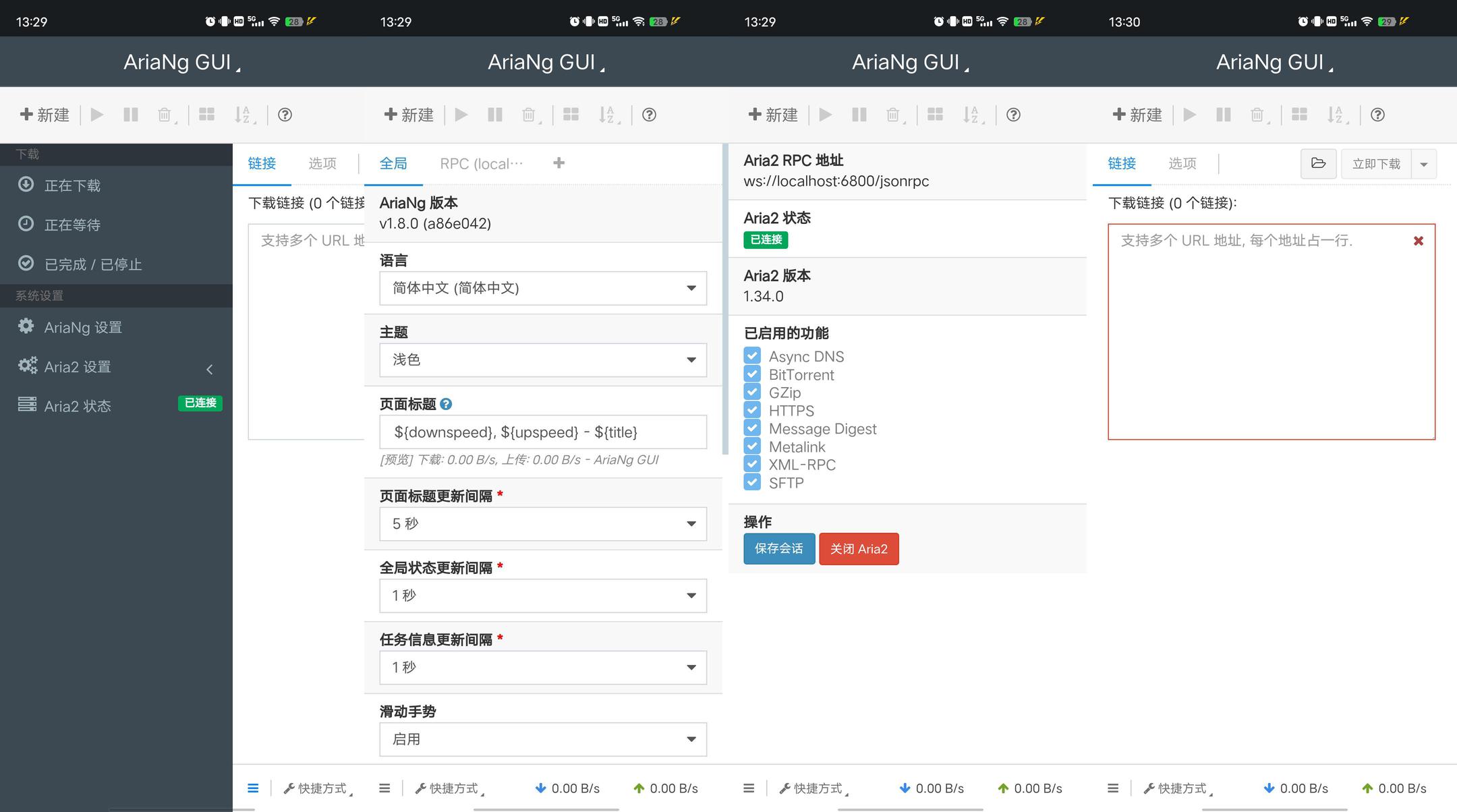Viewport: 1457px width, 812px height.
Task: Open Aria2 状态 in the sidebar
Action: [116, 405]
